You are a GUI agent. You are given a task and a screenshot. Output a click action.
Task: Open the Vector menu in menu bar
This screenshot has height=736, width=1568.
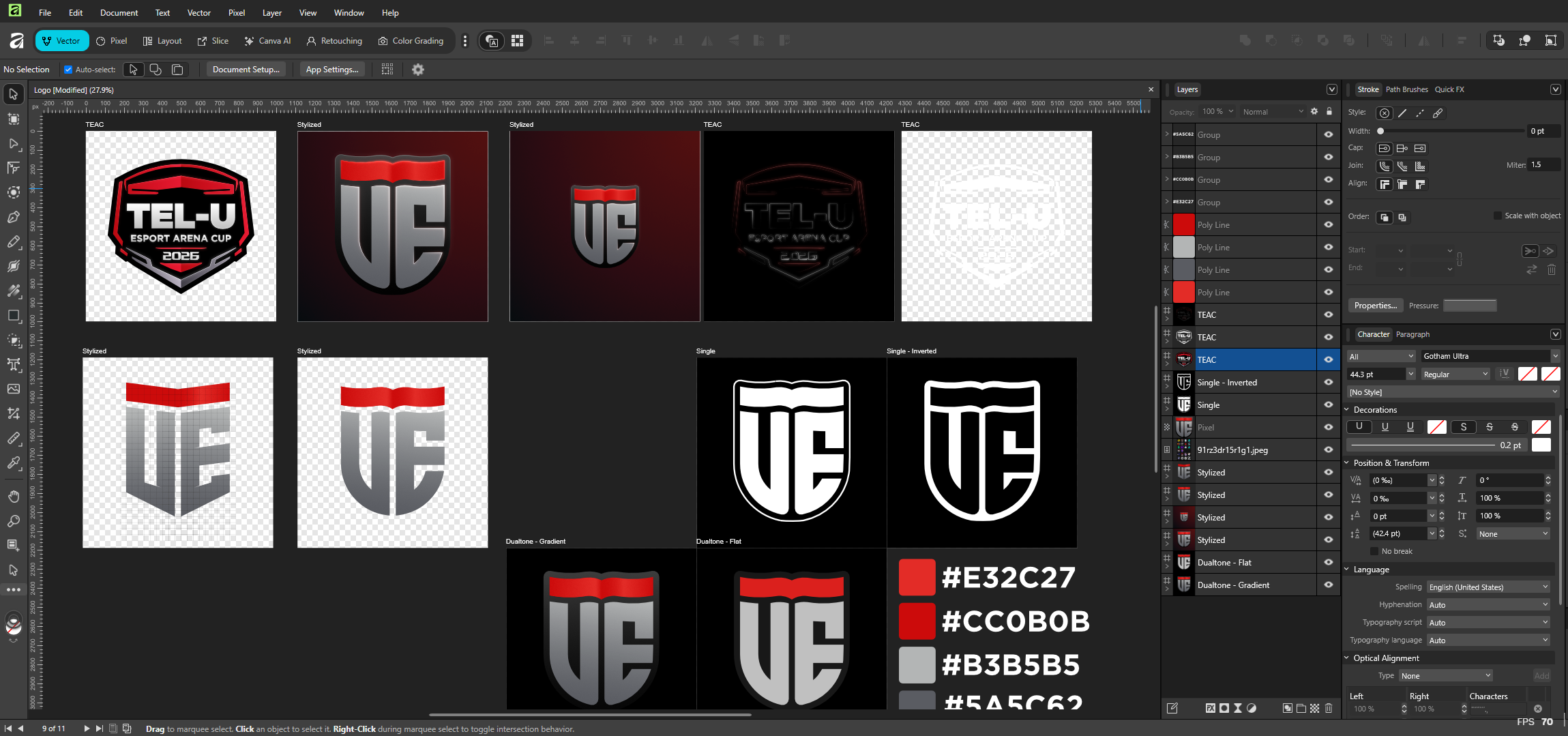199,13
